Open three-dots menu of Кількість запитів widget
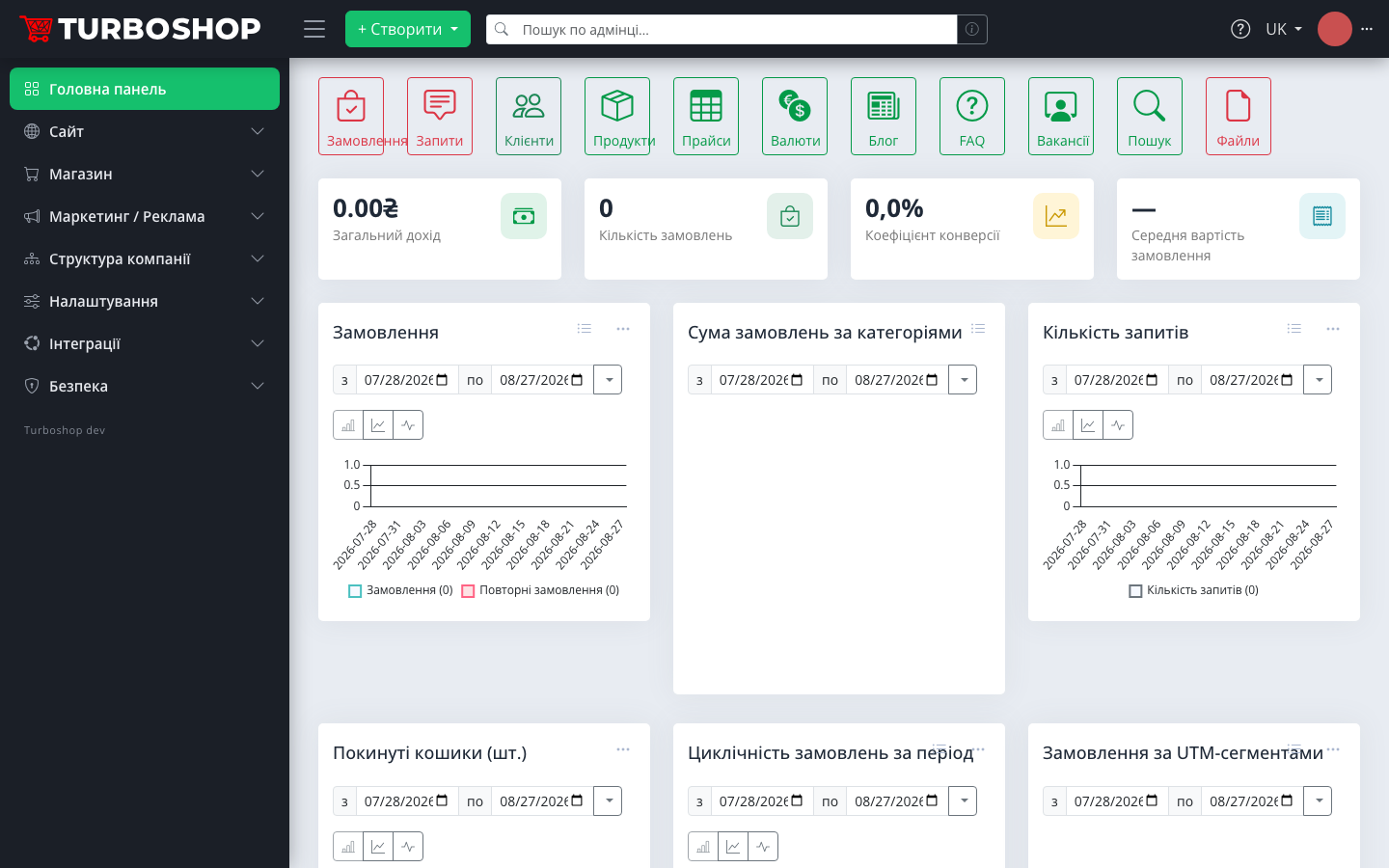 point(1333,329)
